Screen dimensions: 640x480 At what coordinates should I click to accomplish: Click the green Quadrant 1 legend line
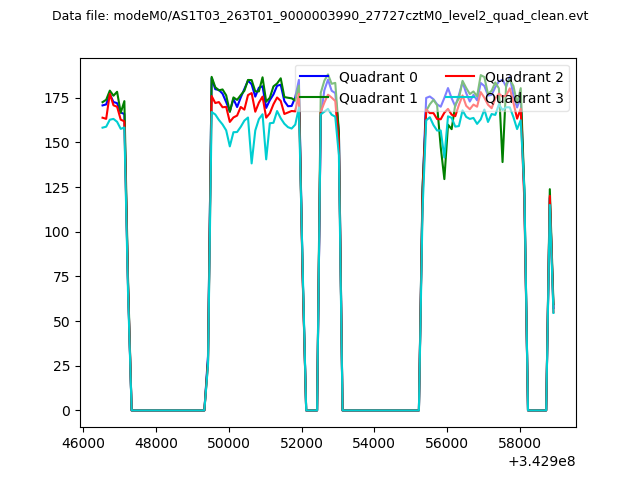[315, 97]
